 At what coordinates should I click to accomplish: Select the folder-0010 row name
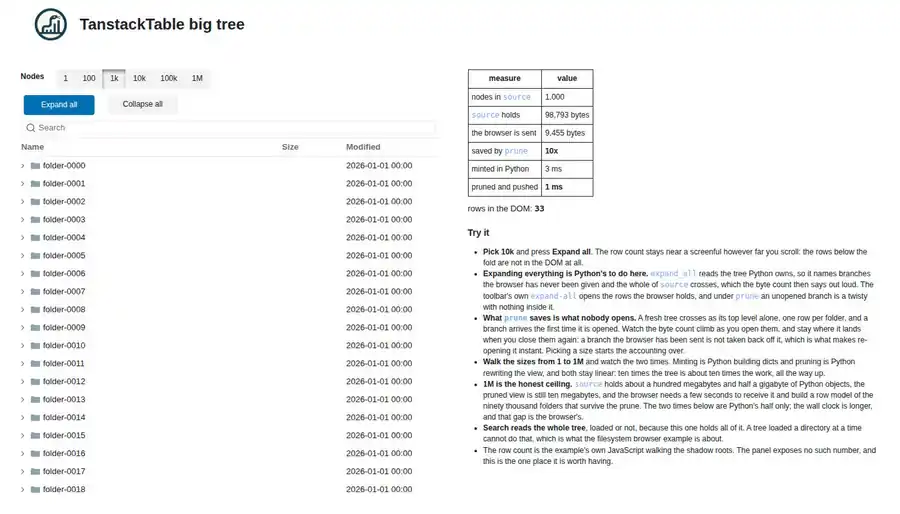coord(64,345)
